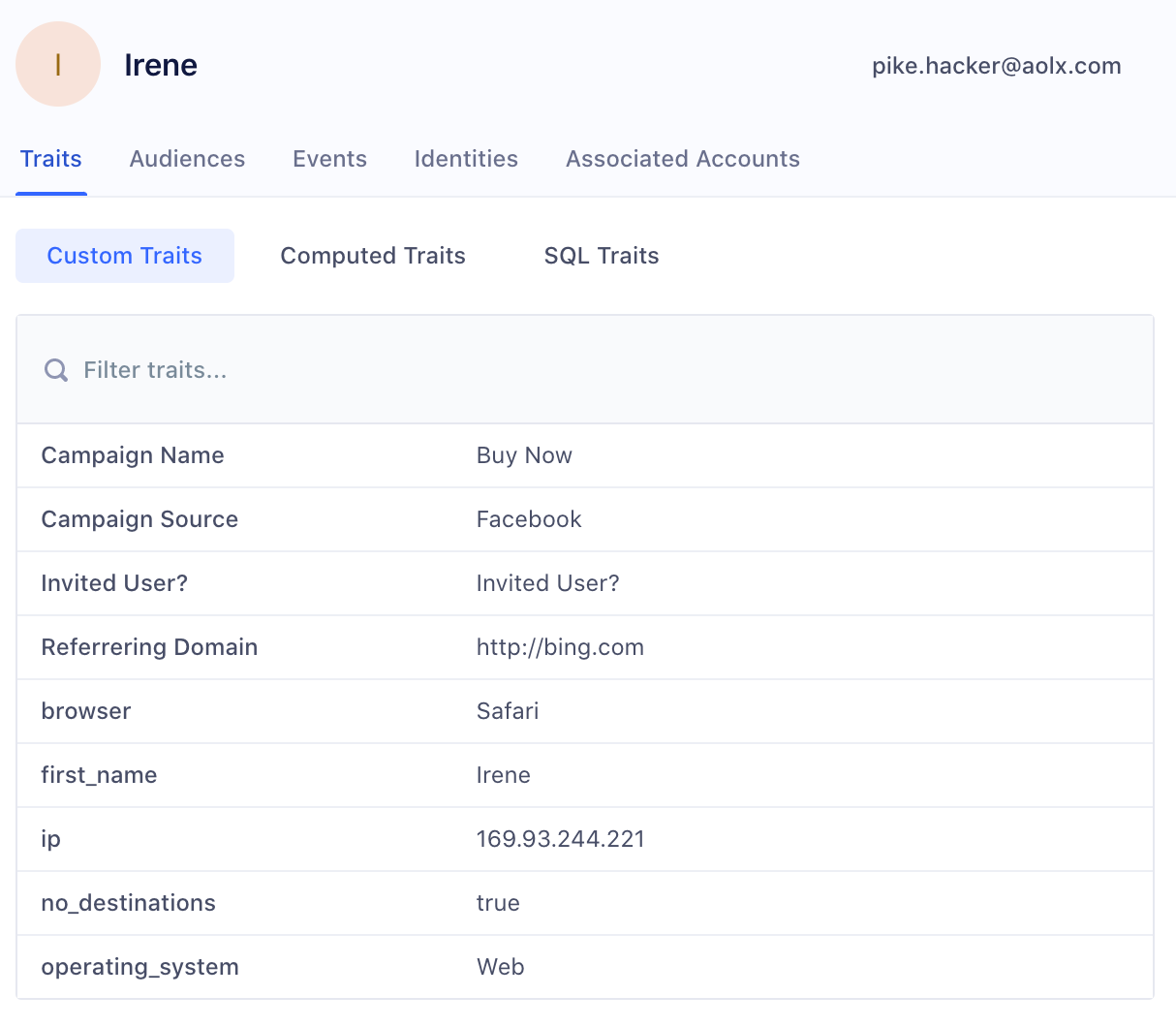This screenshot has height=1027, width=1176.
Task: View Computed Traits
Action: click(373, 256)
